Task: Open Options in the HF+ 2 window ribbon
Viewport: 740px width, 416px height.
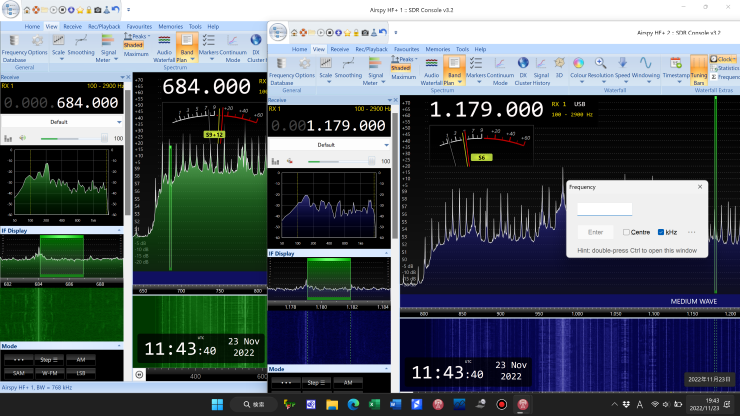Action: 305,68
